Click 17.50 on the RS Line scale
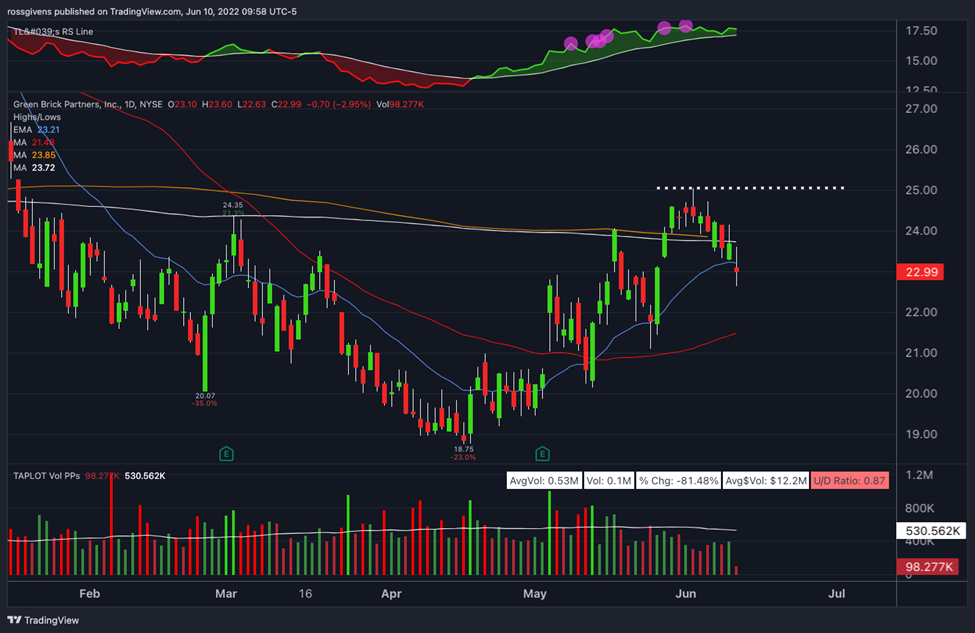Screen dimensions: 975x633 click(x=922, y=30)
